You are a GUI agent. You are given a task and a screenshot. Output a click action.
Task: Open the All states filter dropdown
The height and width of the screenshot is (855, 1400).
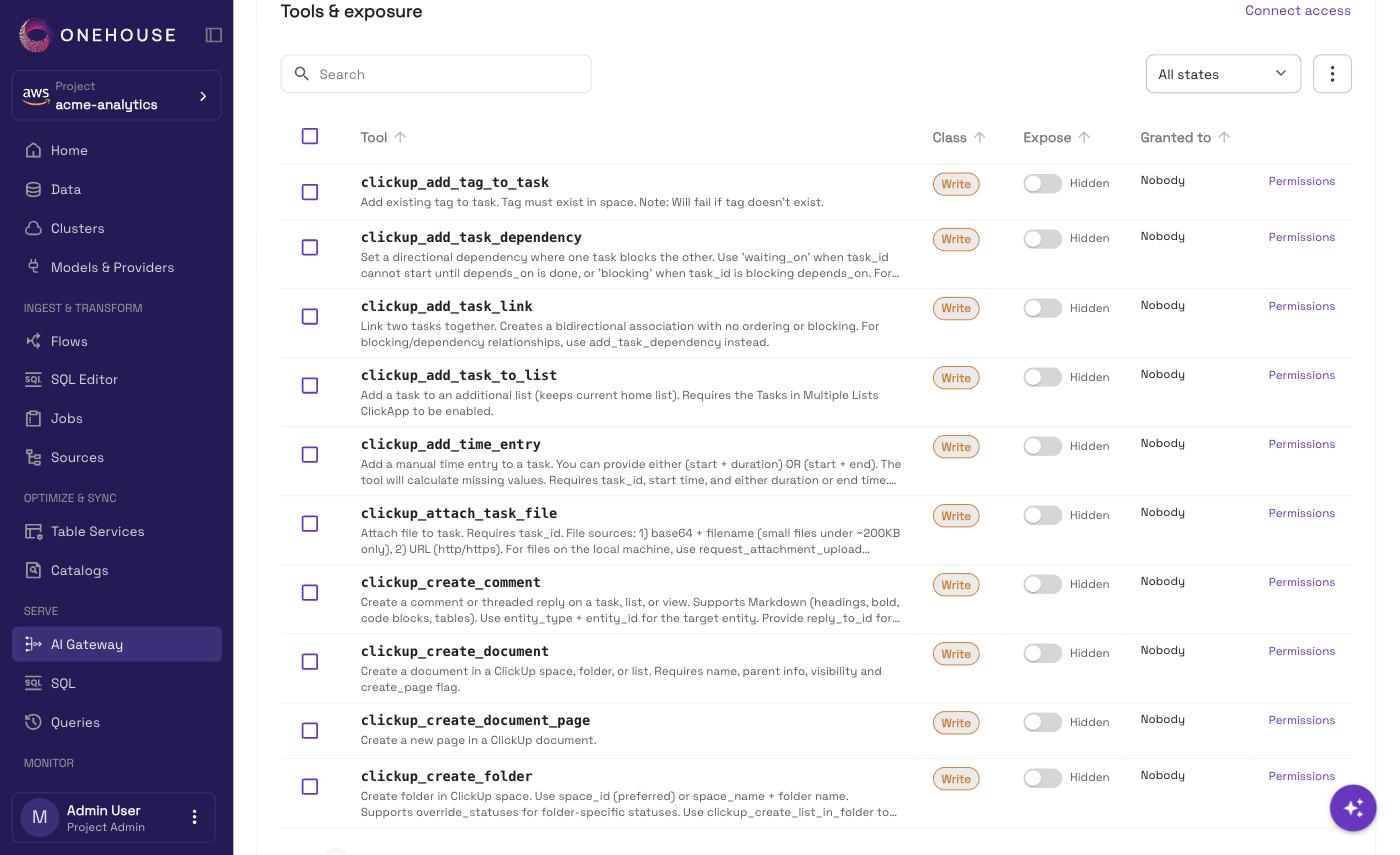1223,74
